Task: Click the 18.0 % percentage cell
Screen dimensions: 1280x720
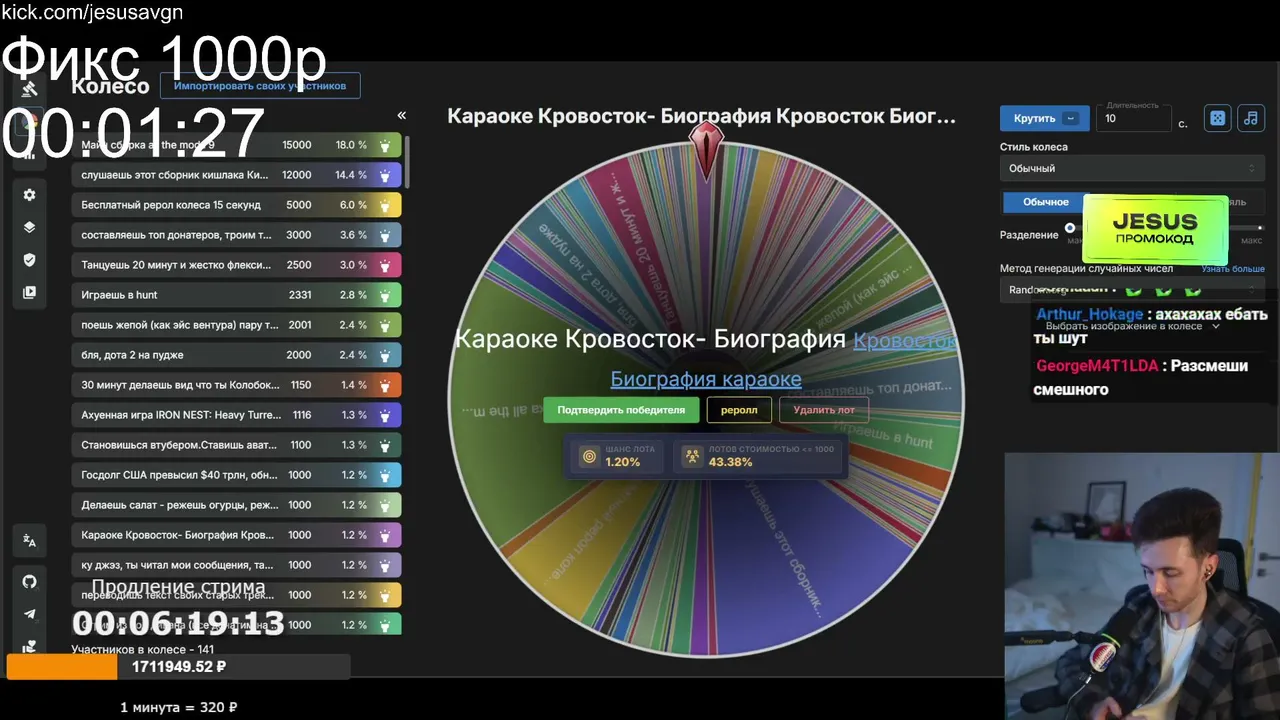Action: [351, 145]
